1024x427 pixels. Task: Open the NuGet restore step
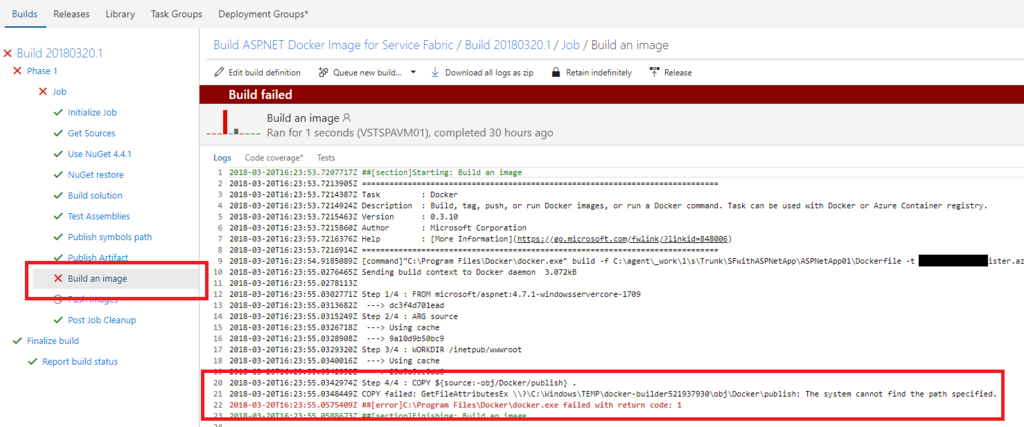(95, 175)
